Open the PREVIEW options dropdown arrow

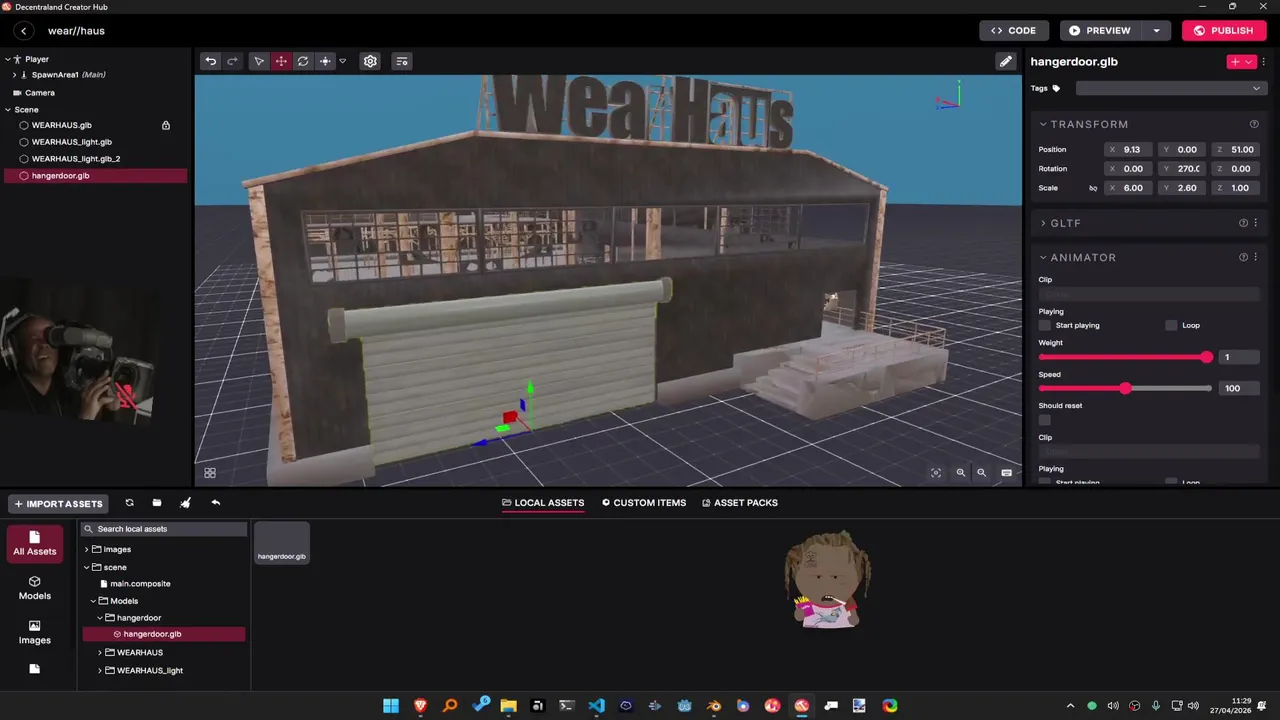click(x=1156, y=30)
